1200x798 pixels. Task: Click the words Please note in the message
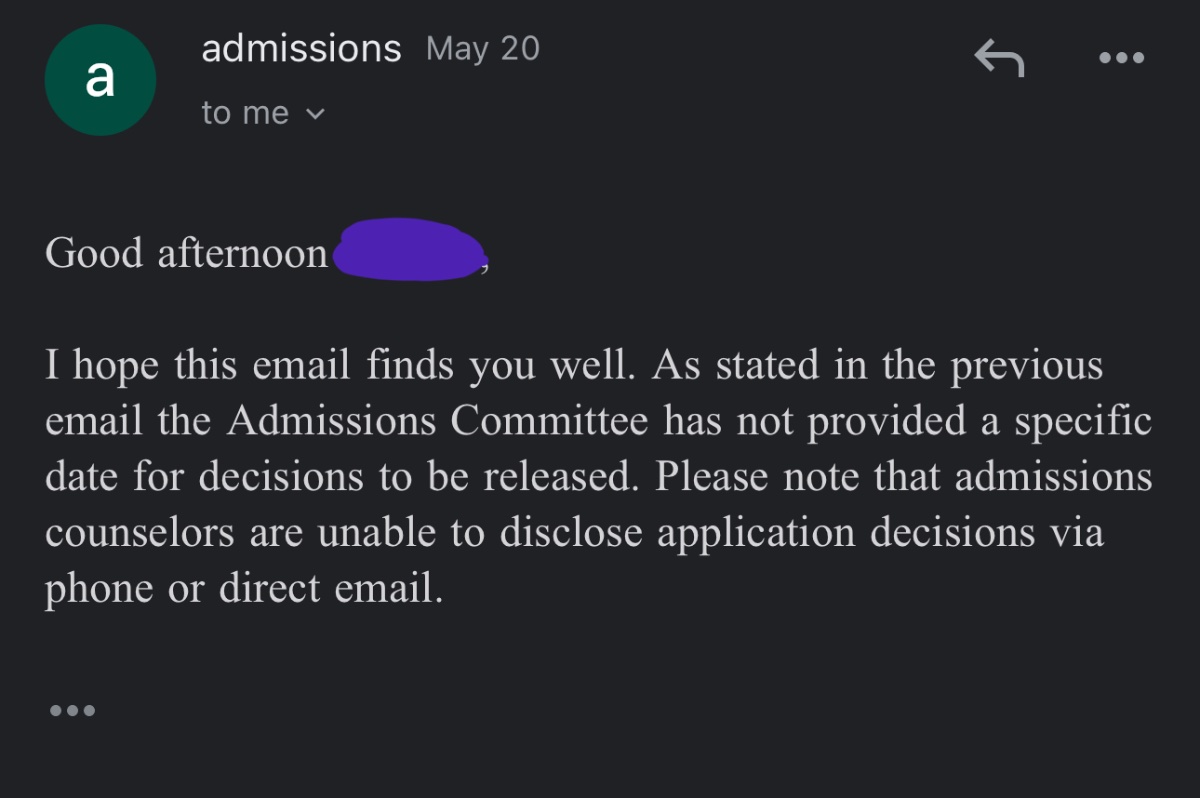tap(760, 478)
